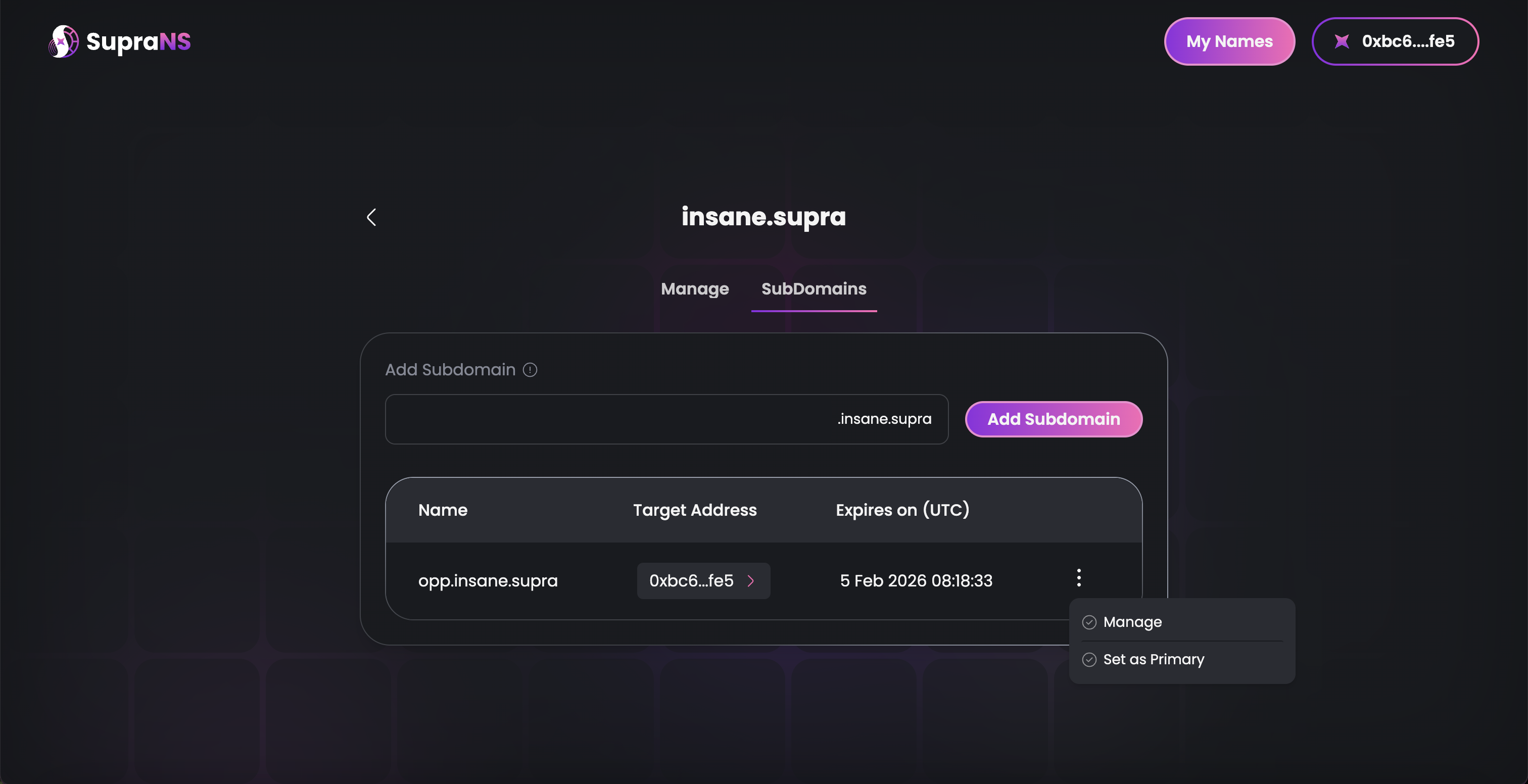Choose Manage from the popup menu
This screenshot has height=784, width=1528.
pos(1132,622)
